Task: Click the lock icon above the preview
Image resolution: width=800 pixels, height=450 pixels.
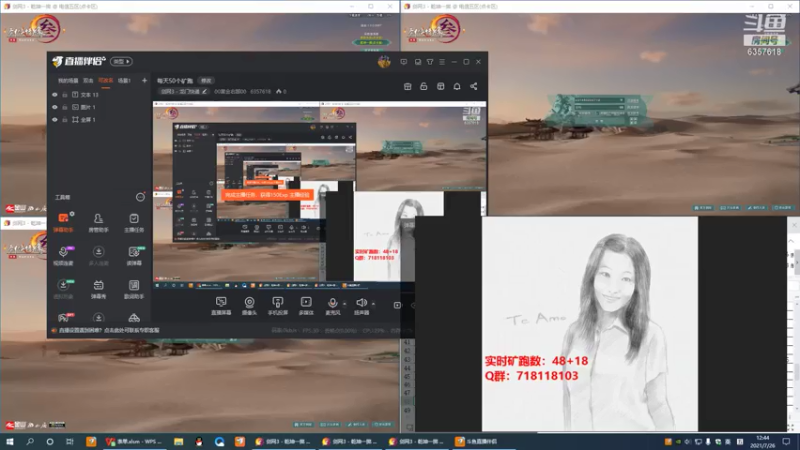Action: [x=423, y=86]
